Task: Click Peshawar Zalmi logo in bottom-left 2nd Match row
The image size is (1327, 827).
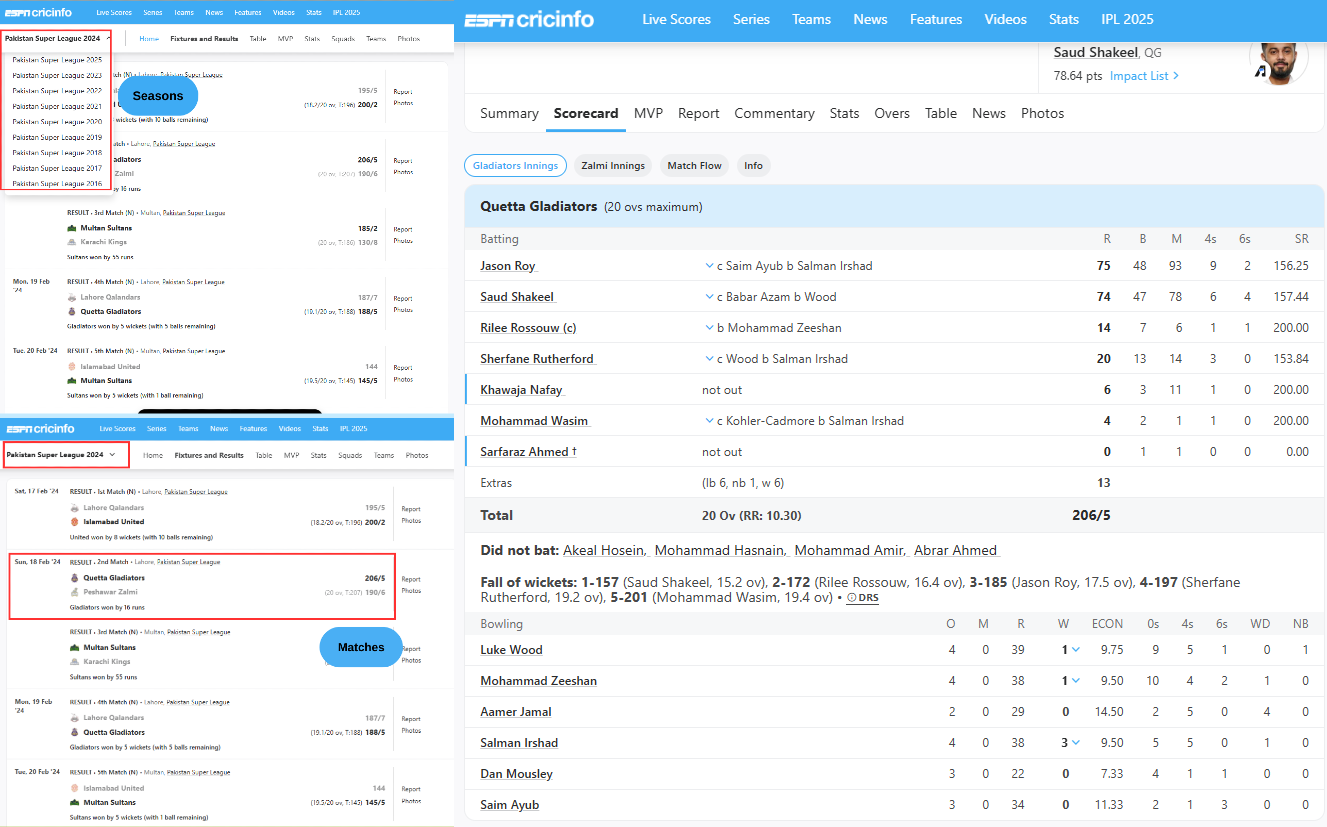Action: 73,591
